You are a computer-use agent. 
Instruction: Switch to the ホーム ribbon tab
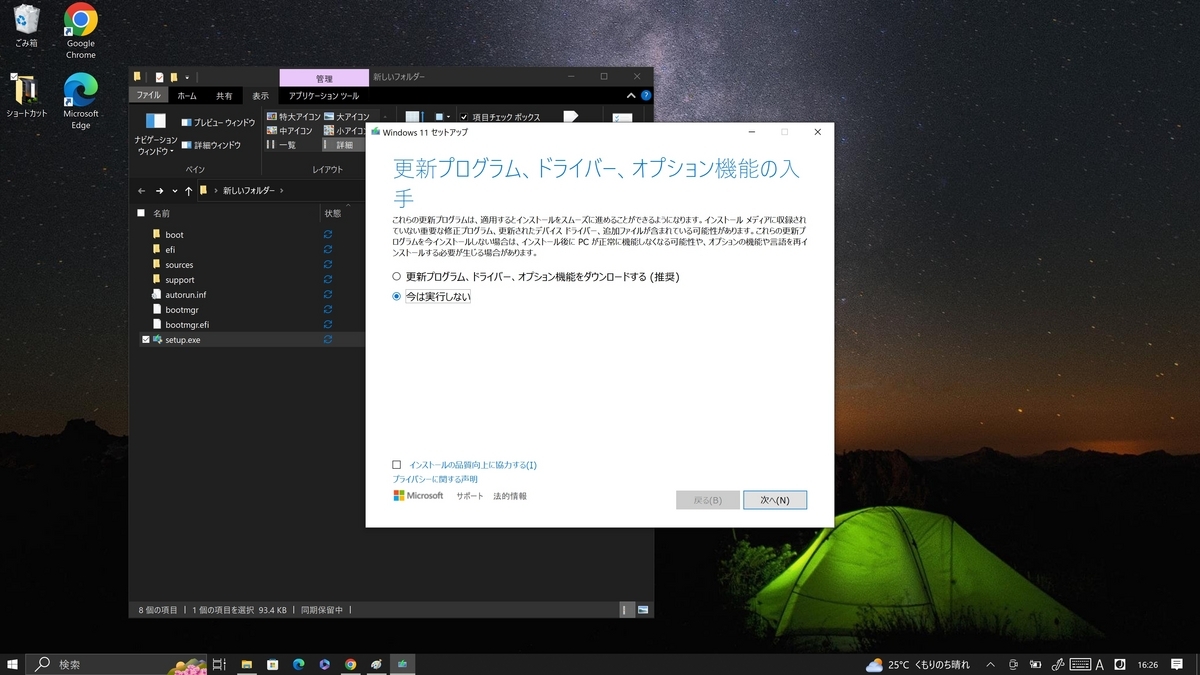point(187,96)
